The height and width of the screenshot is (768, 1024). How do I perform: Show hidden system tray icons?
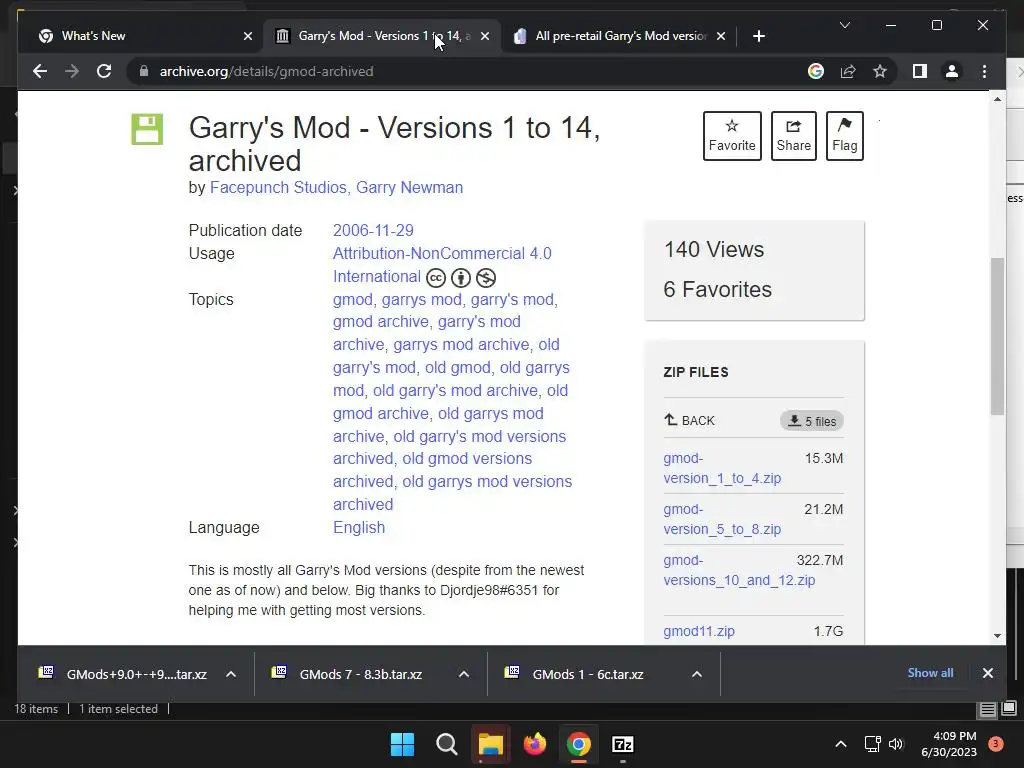[841, 744]
